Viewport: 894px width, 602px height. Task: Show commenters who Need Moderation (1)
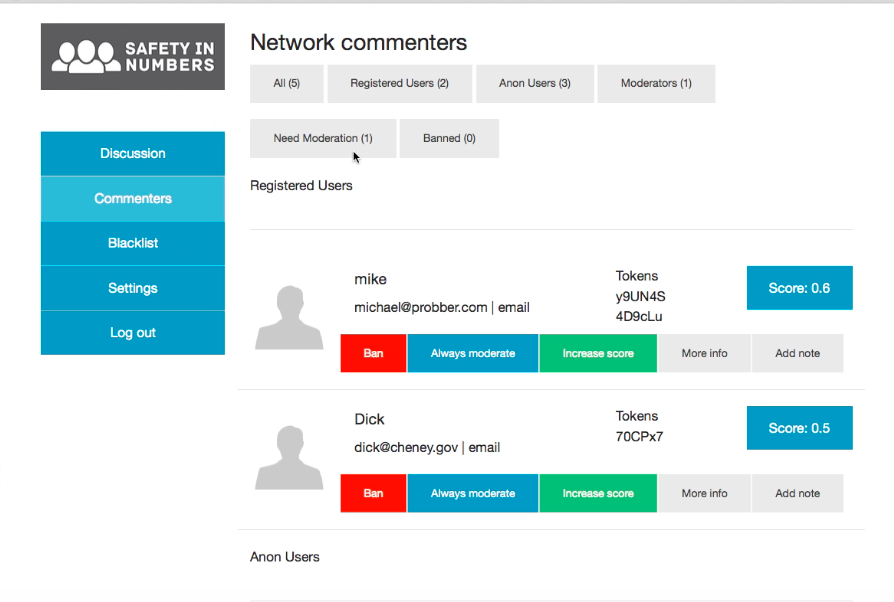coord(323,139)
